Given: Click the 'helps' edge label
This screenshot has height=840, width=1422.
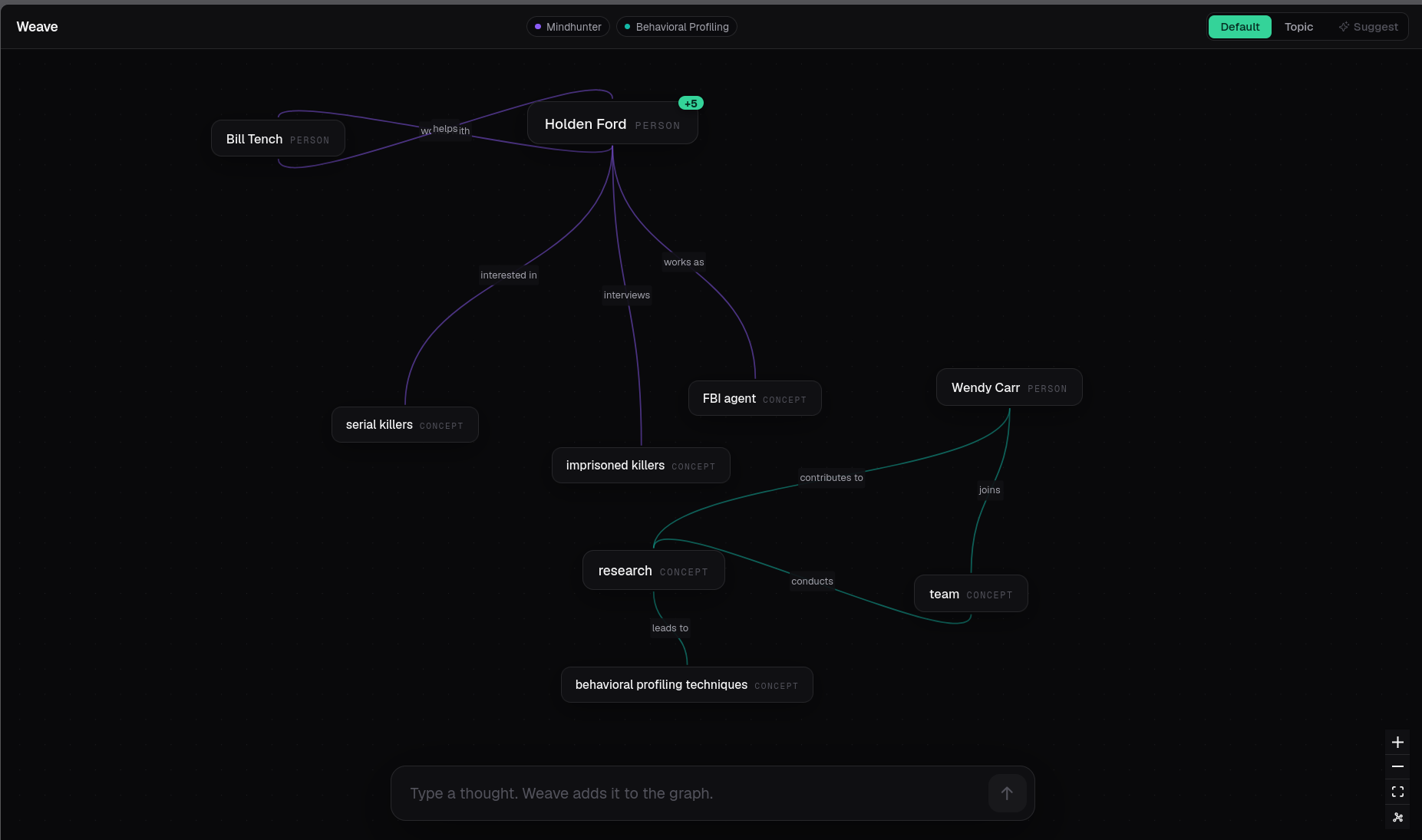Looking at the screenshot, I should click(445, 128).
